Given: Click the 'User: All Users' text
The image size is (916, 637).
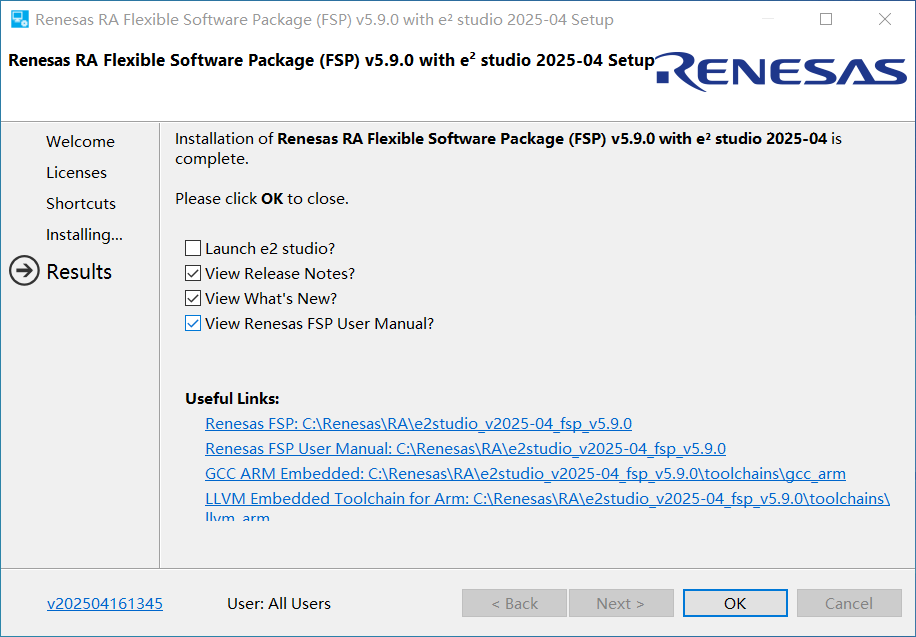Looking at the screenshot, I should [279, 604].
